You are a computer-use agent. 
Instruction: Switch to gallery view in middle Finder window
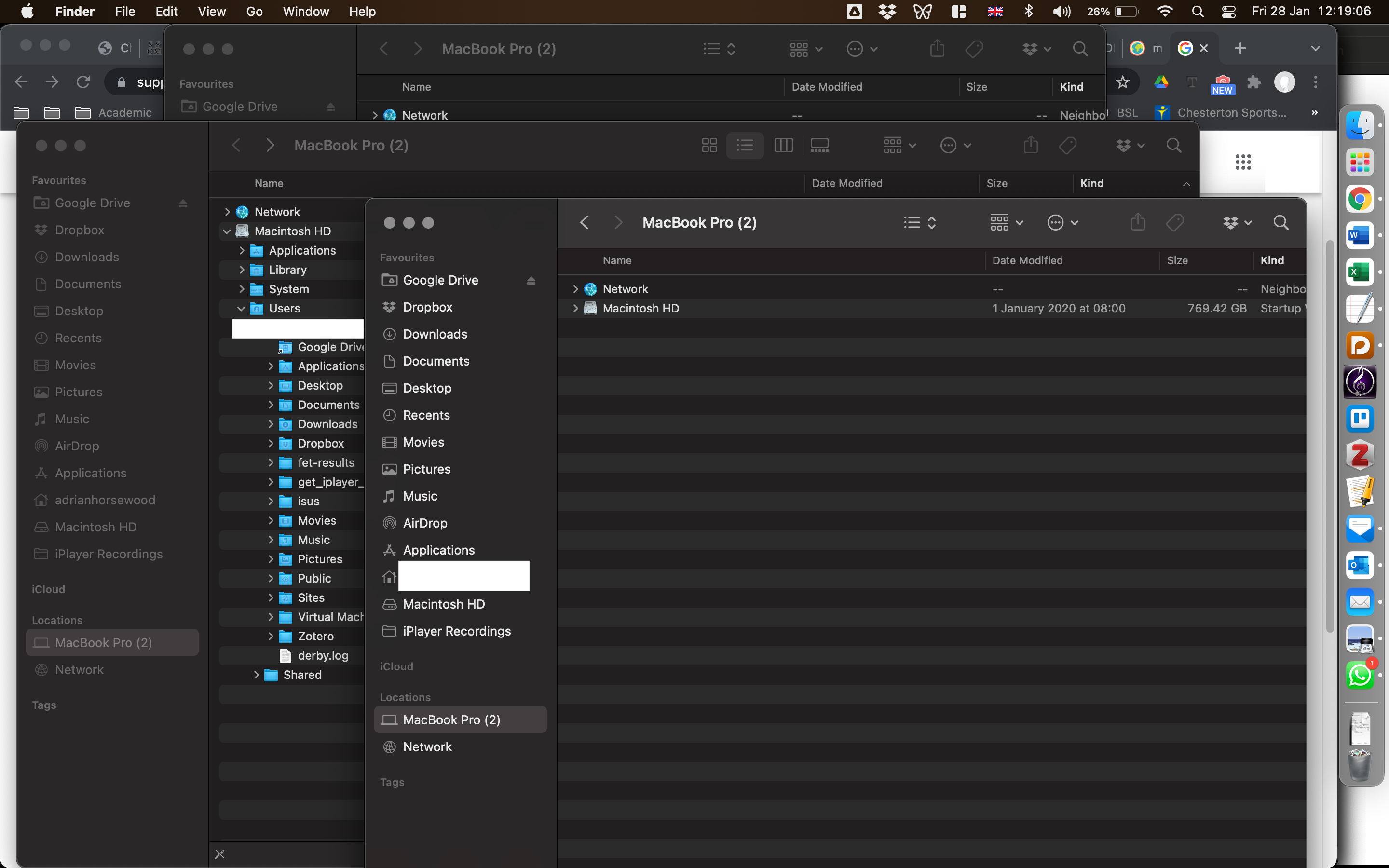(x=819, y=145)
